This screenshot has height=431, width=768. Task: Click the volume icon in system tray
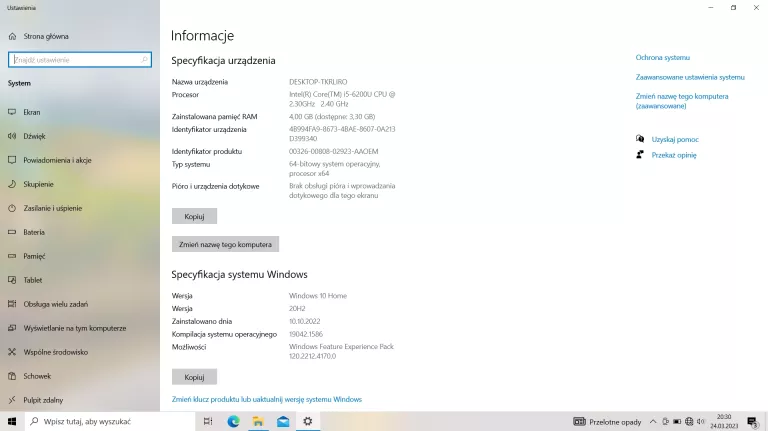pos(700,421)
